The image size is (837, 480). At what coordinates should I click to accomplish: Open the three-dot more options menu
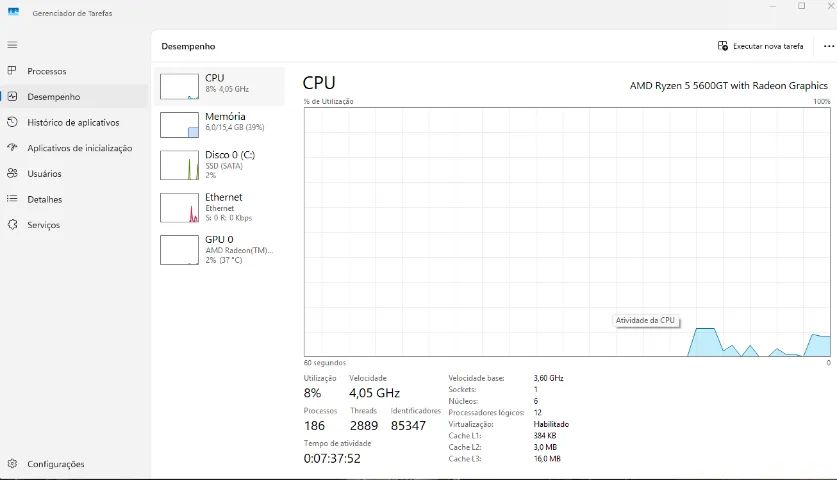828,46
